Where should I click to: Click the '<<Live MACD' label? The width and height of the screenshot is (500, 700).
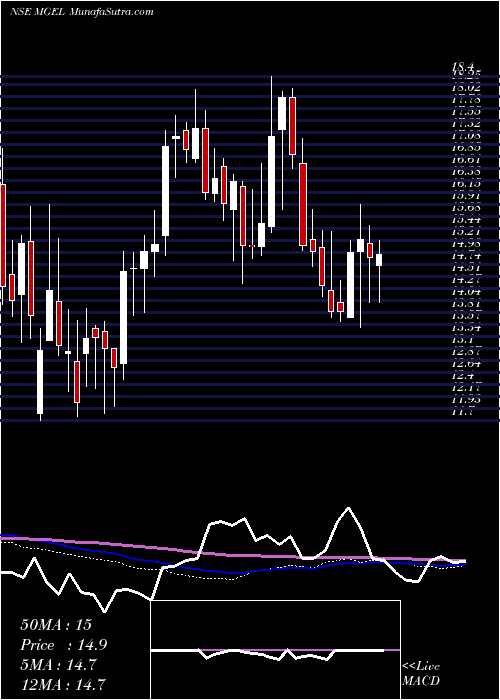point(421,674)
